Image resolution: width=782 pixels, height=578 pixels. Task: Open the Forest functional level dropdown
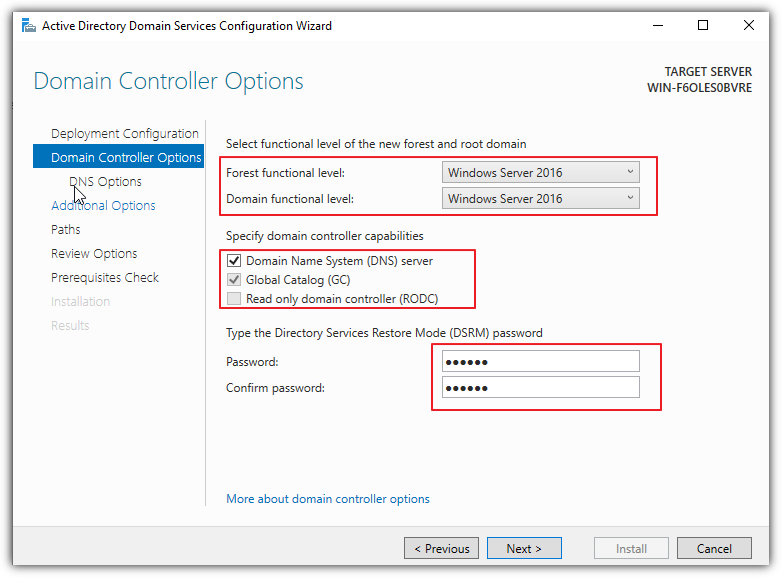[541, 173]
